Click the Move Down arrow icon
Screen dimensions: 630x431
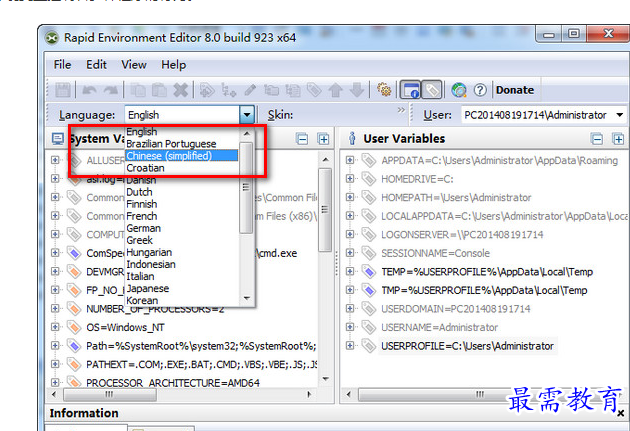[x=357, y=90]
